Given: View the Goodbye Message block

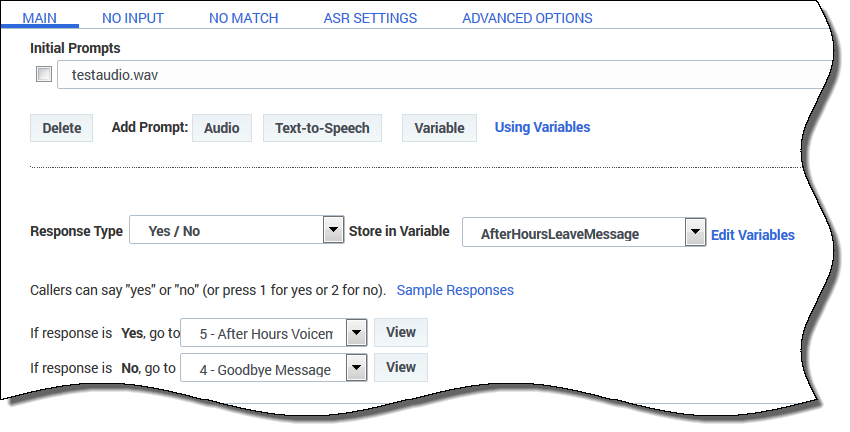Looking at the screenshot, I should [400, 367].
